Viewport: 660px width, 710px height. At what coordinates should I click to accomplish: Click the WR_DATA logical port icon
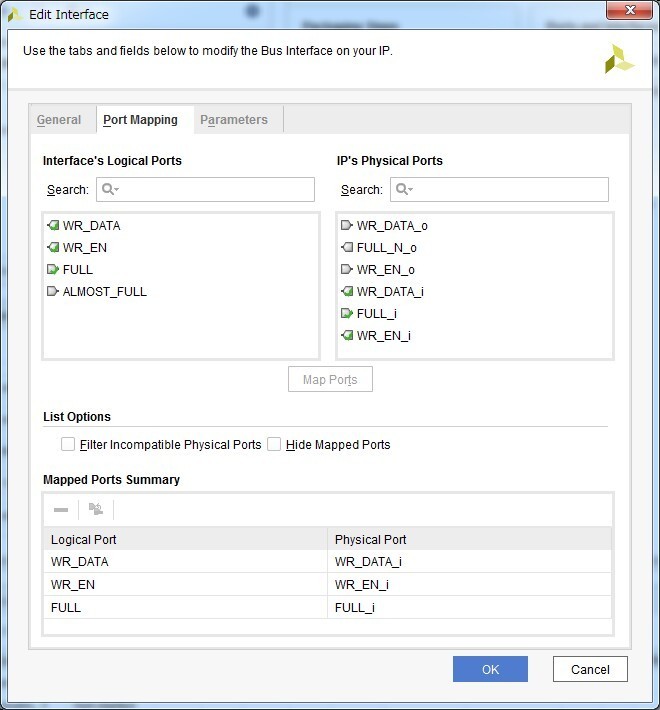(x=53, y=225)
